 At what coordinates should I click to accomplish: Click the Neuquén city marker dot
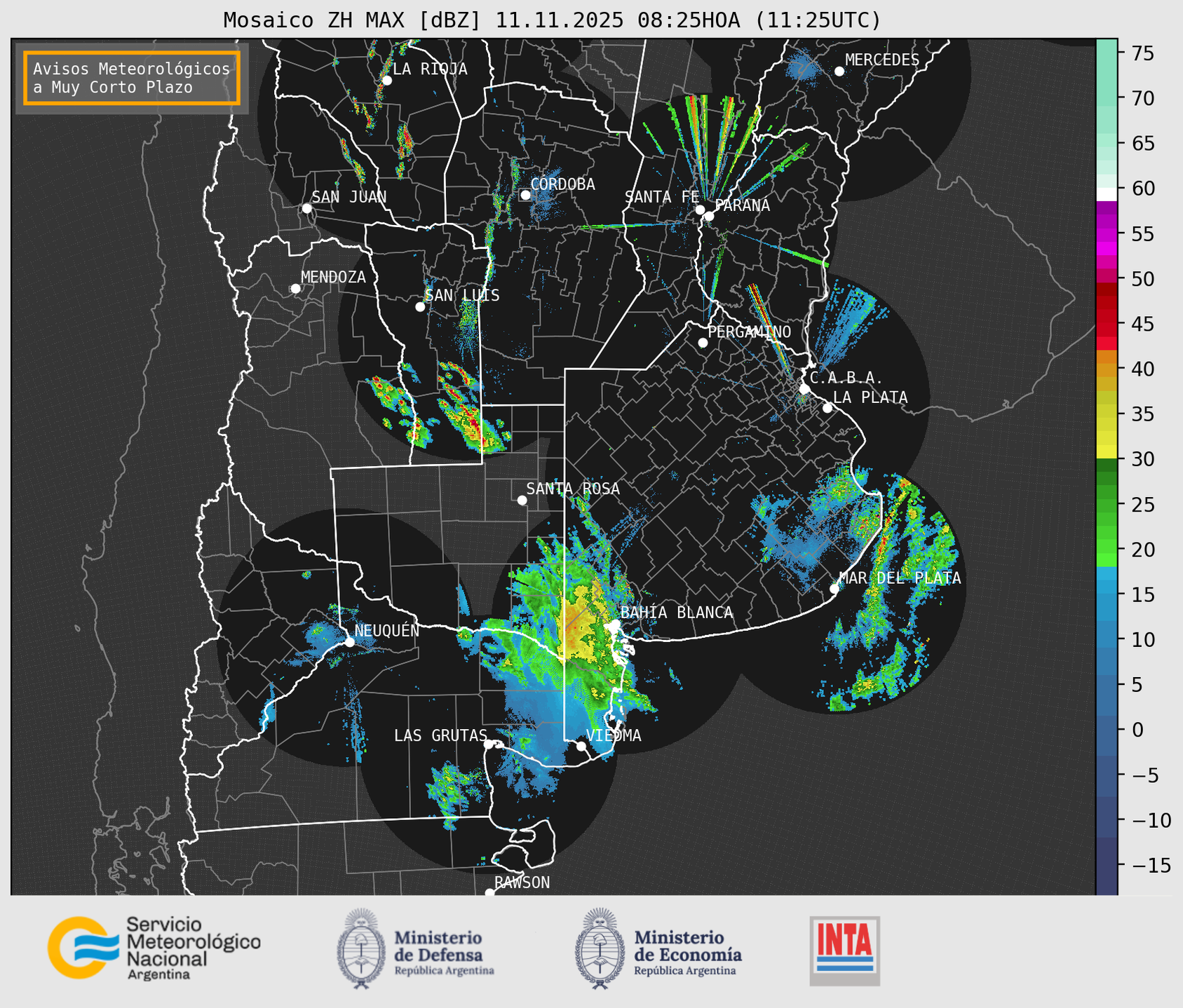click(x=349, y=642)
